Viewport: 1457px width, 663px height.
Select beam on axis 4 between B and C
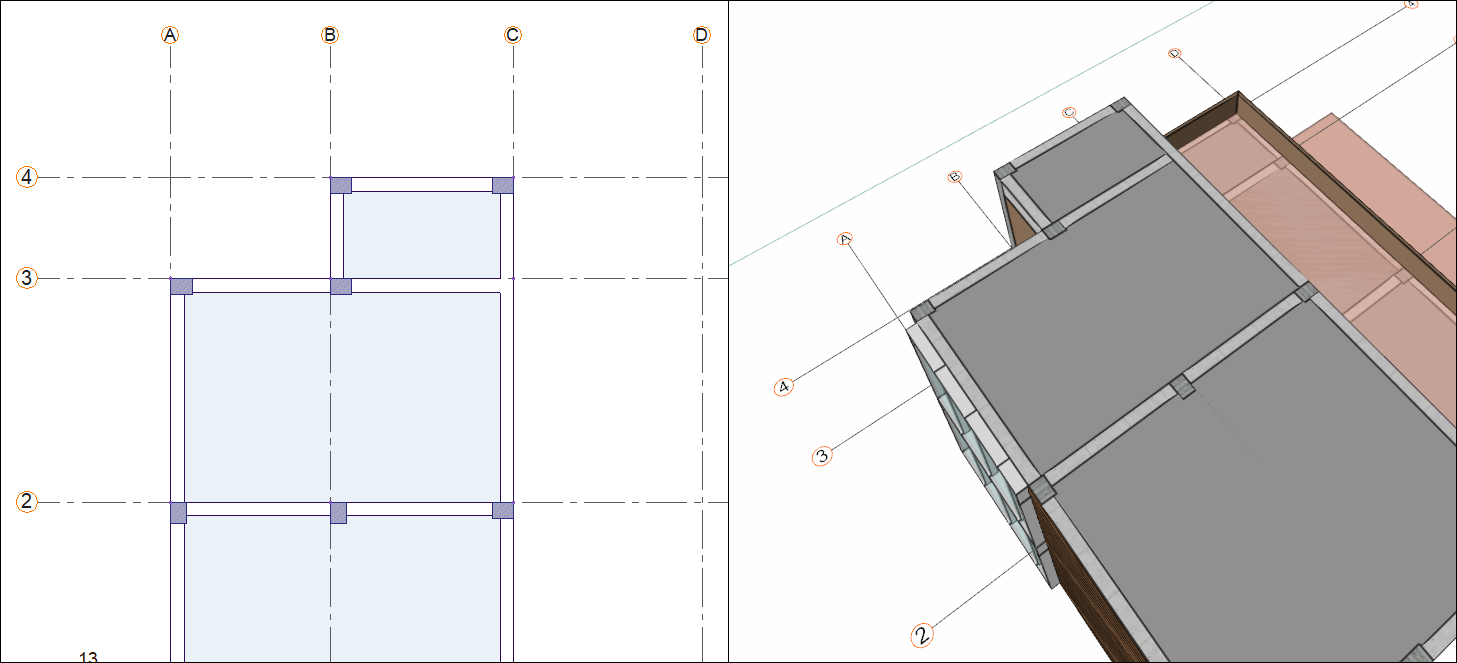coord(422,185)
